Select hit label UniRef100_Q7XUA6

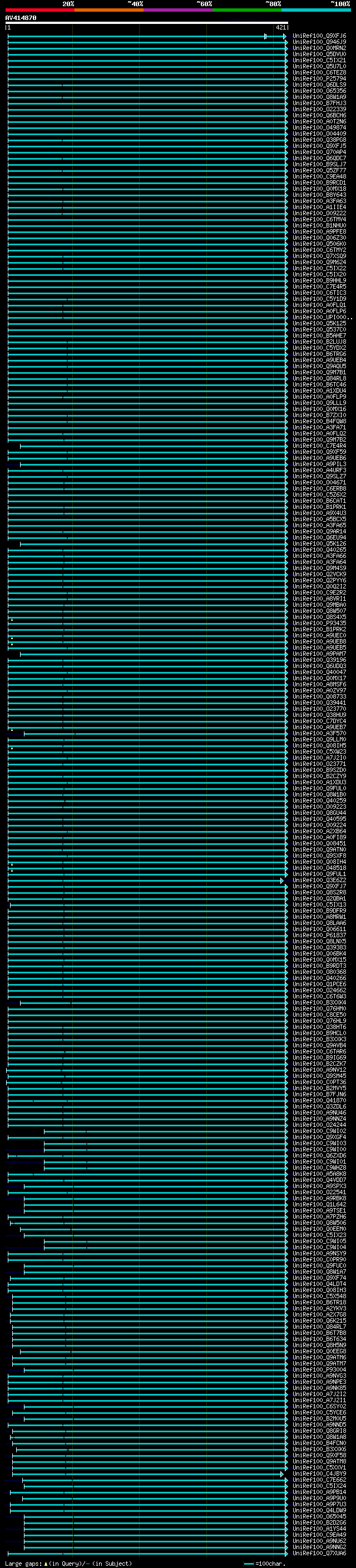click(319, 1553)
